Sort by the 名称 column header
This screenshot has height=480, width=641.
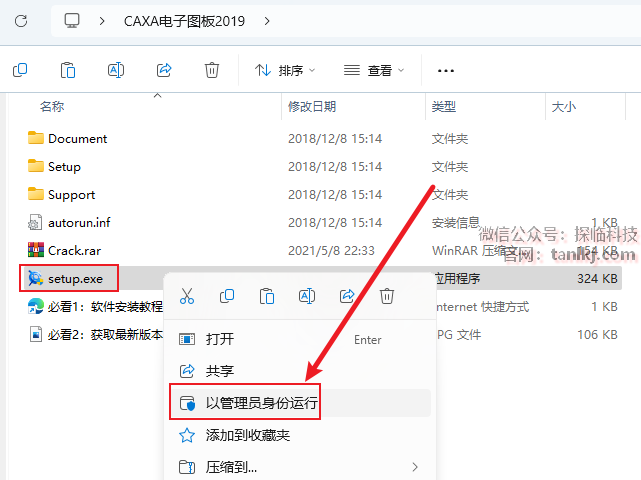click(x=52, y=107)
